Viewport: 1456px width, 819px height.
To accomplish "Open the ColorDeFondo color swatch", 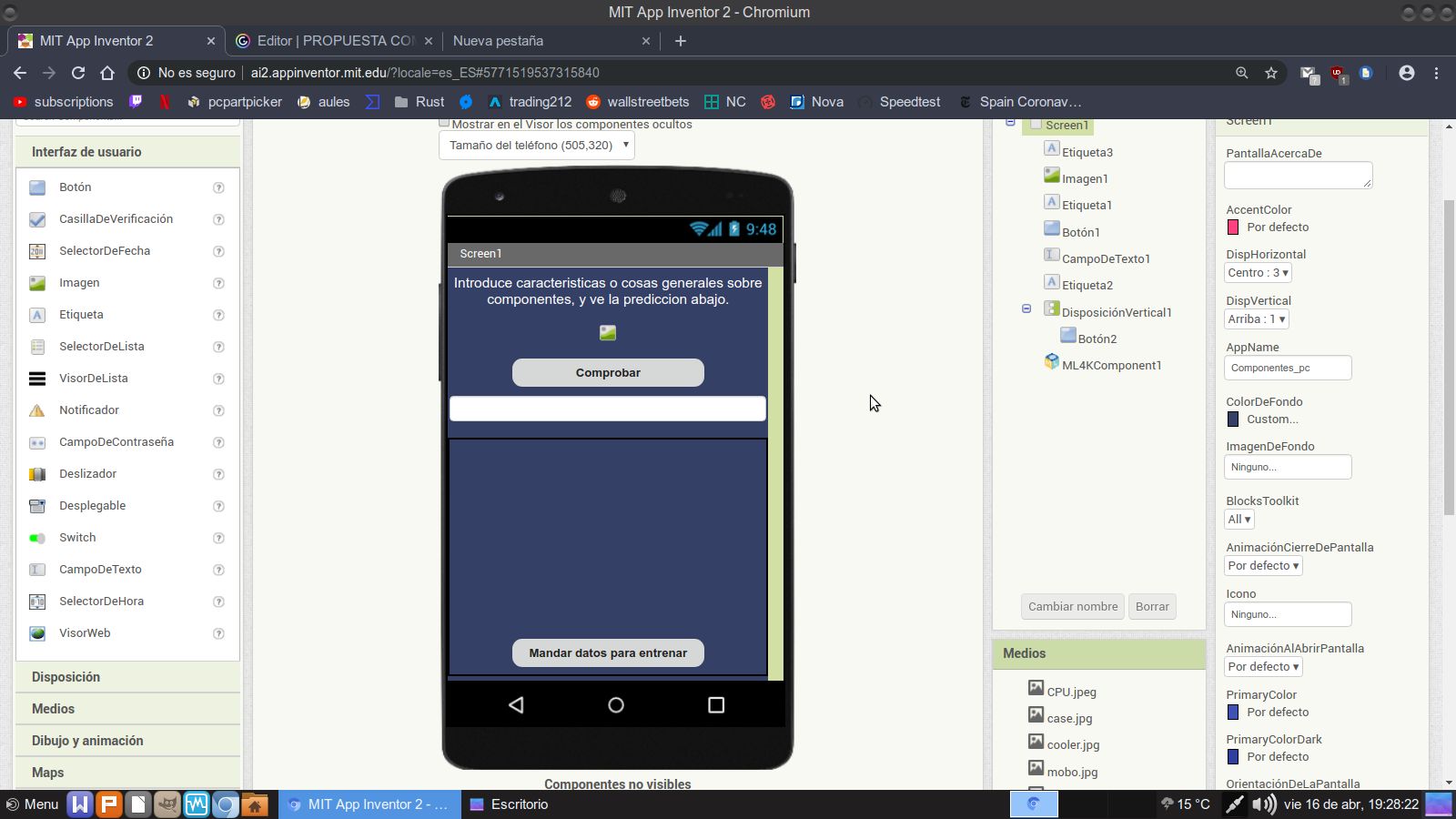I will (1233, 419).
